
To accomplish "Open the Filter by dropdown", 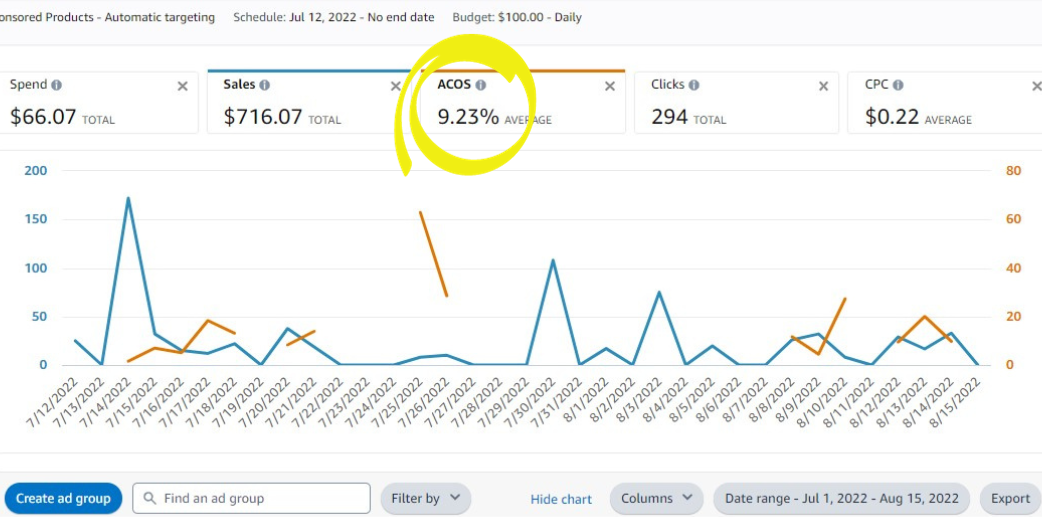I will coord(425,498).
